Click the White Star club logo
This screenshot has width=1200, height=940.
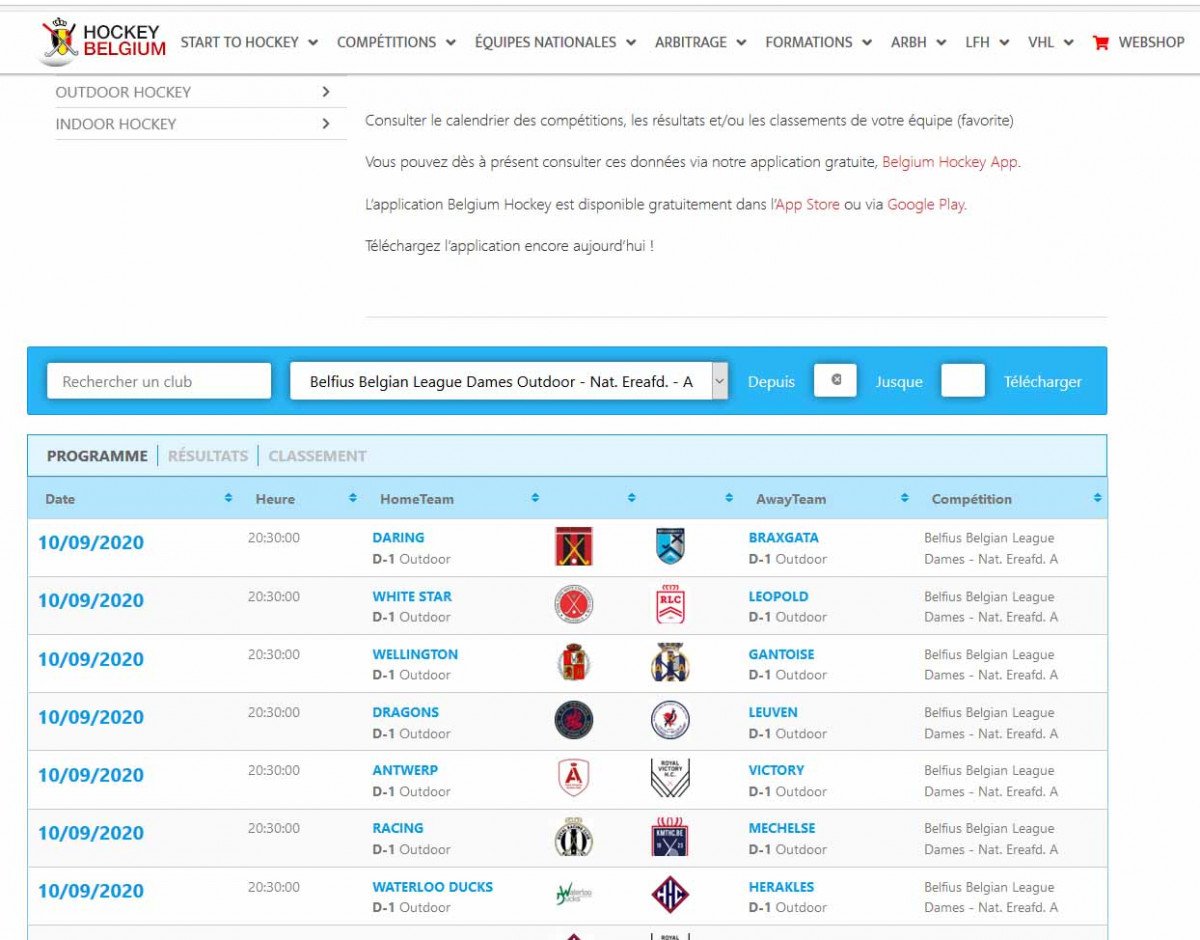coord(574,604)
